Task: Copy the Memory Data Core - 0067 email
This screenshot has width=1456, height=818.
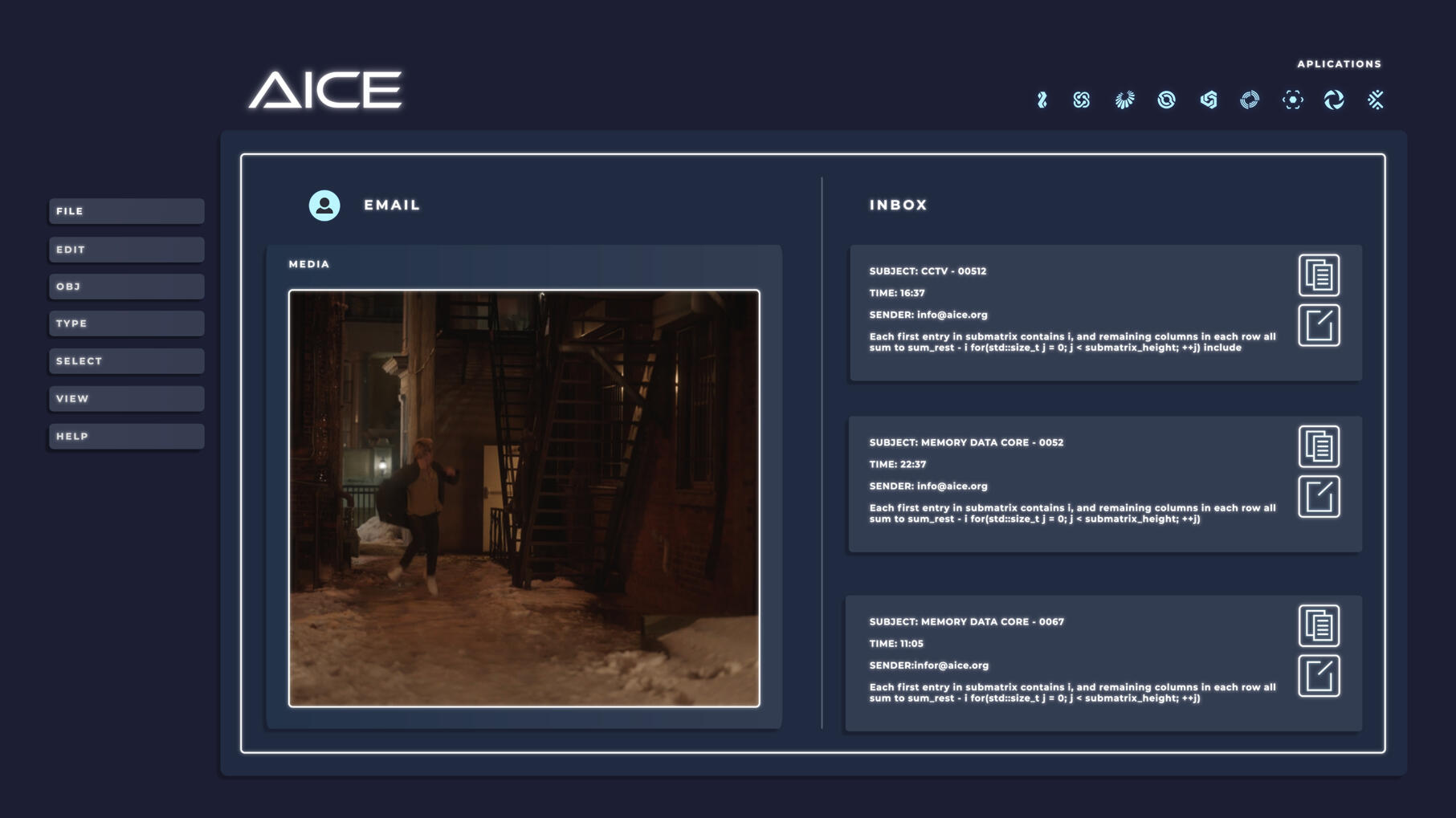Action: tap(1319, 627)
